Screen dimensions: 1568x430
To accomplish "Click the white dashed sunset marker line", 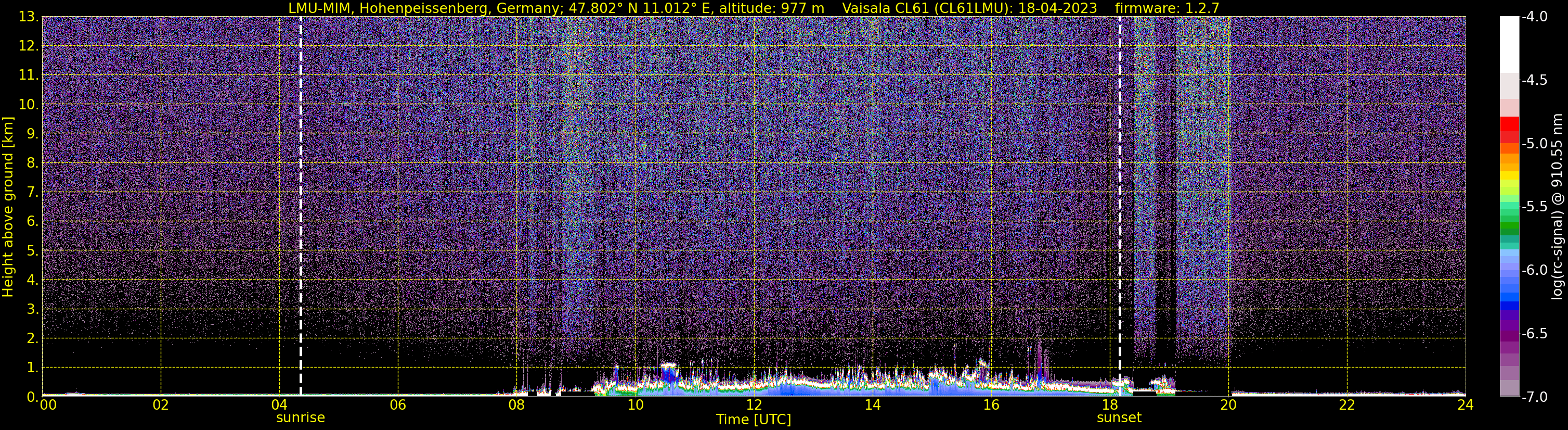I will coord(1119,206).
